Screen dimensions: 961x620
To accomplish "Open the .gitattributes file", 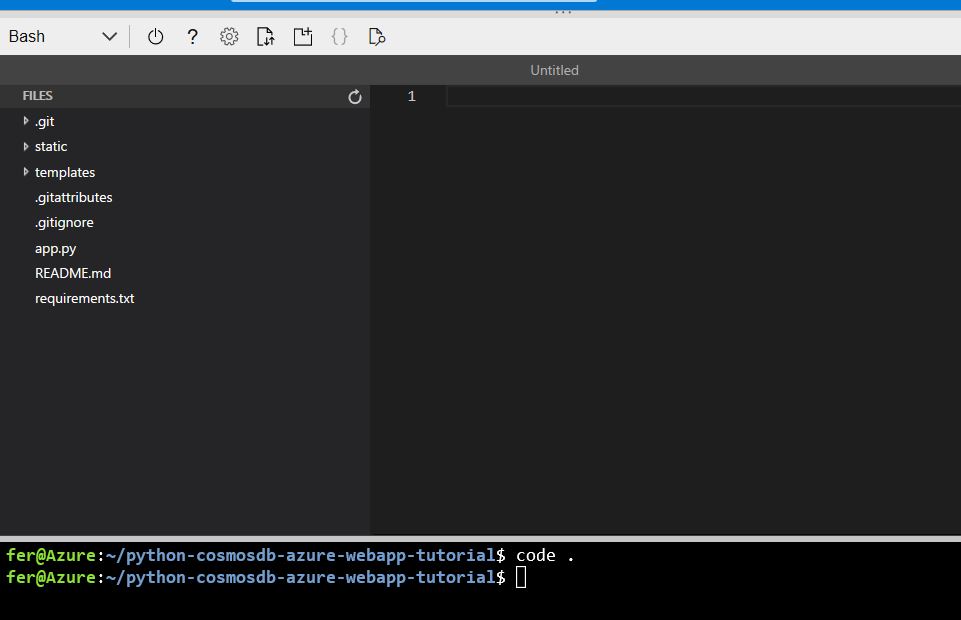I will (x=74, y=197).
